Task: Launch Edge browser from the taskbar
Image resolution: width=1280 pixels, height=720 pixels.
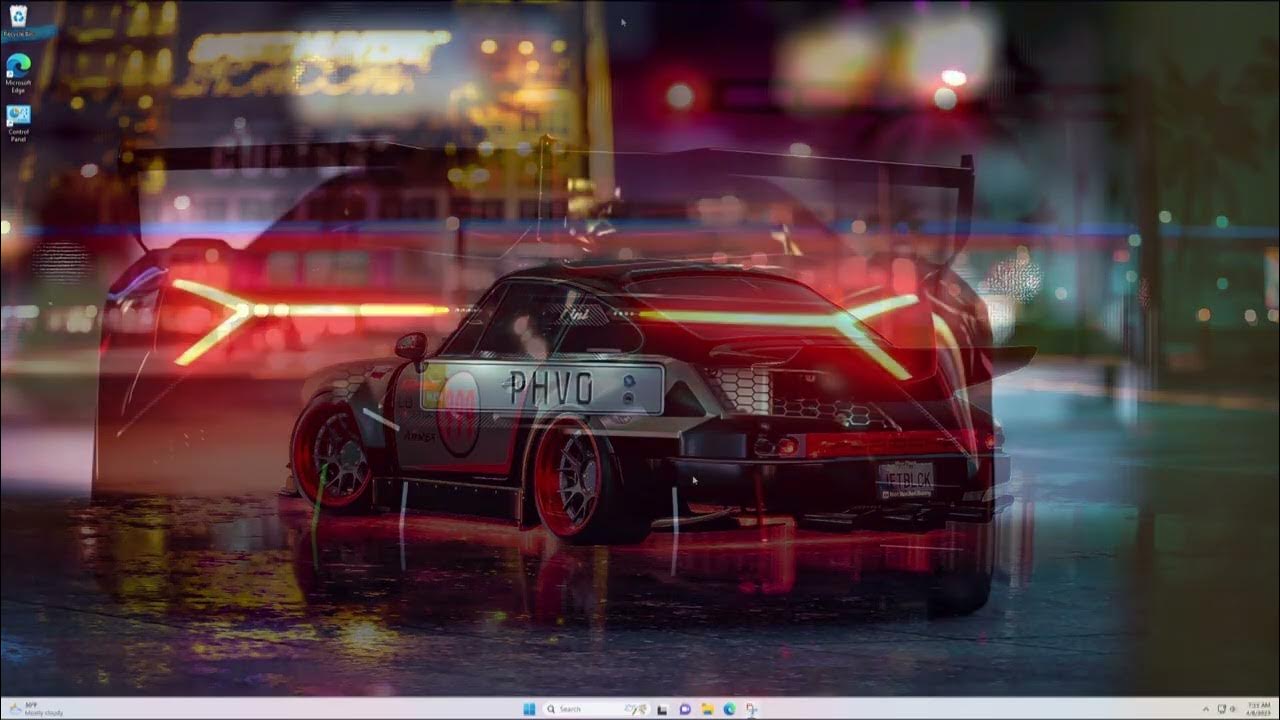Action: click(730, 709)
